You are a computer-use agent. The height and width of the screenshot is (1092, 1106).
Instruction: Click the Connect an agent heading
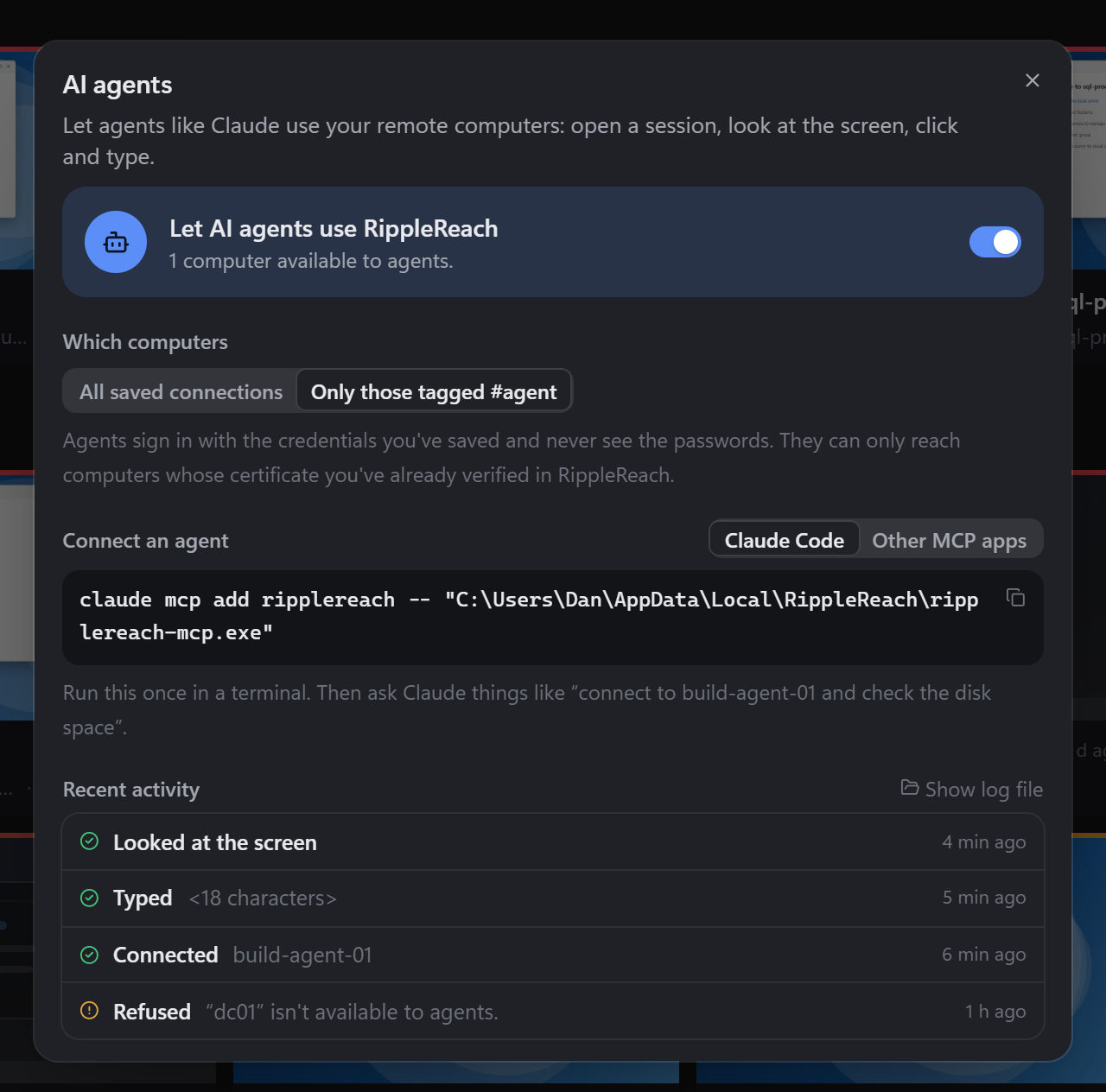tap(145, 541)
